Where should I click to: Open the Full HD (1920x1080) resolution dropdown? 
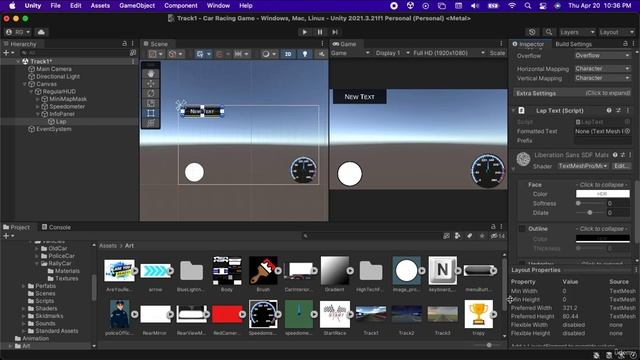[449, 53]
